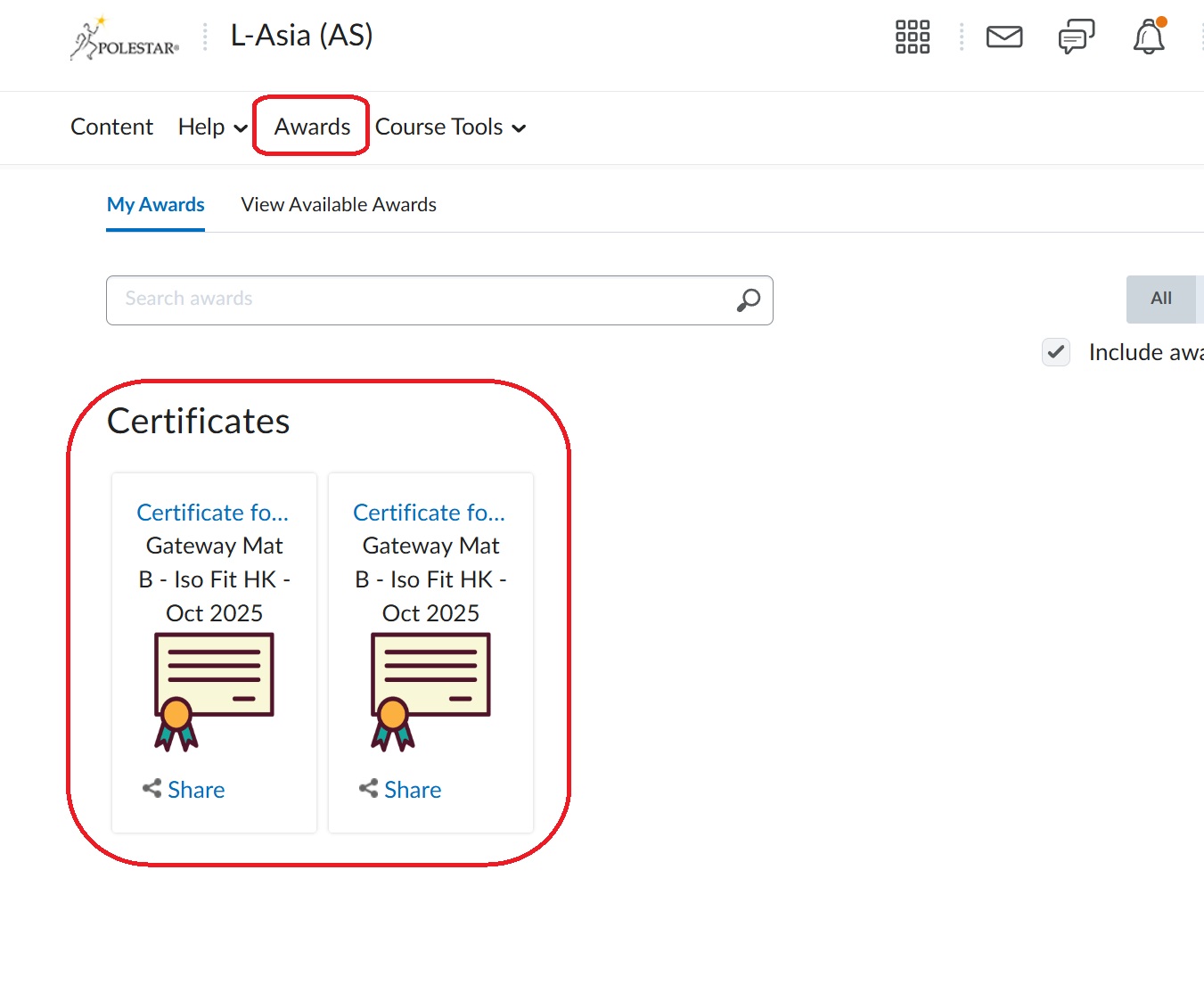Open the Awards menu item
The width and height of the screenshot is (1204, 985).
coord(312,127)
